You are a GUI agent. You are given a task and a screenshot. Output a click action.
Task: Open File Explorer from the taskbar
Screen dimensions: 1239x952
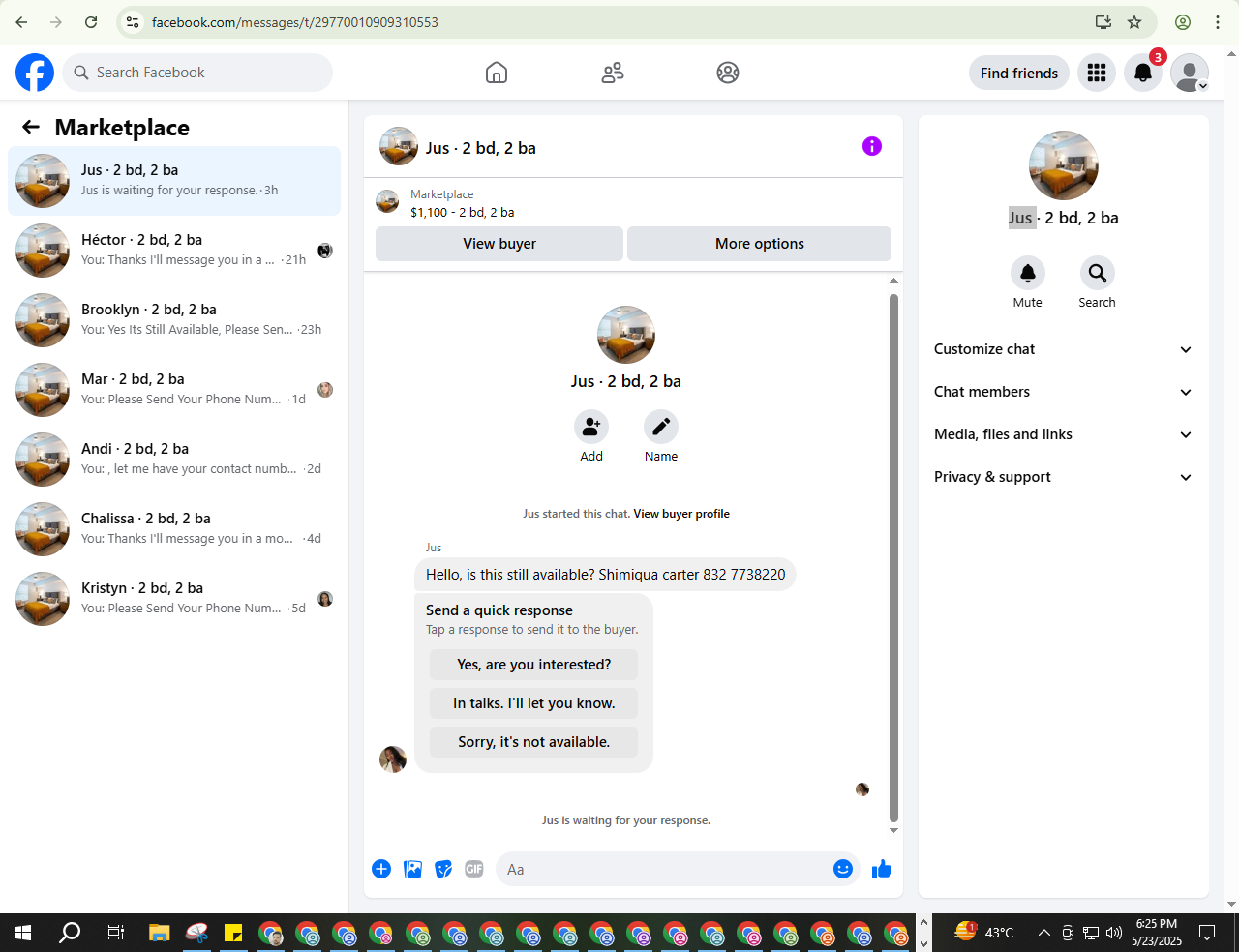tap(159, 933)
